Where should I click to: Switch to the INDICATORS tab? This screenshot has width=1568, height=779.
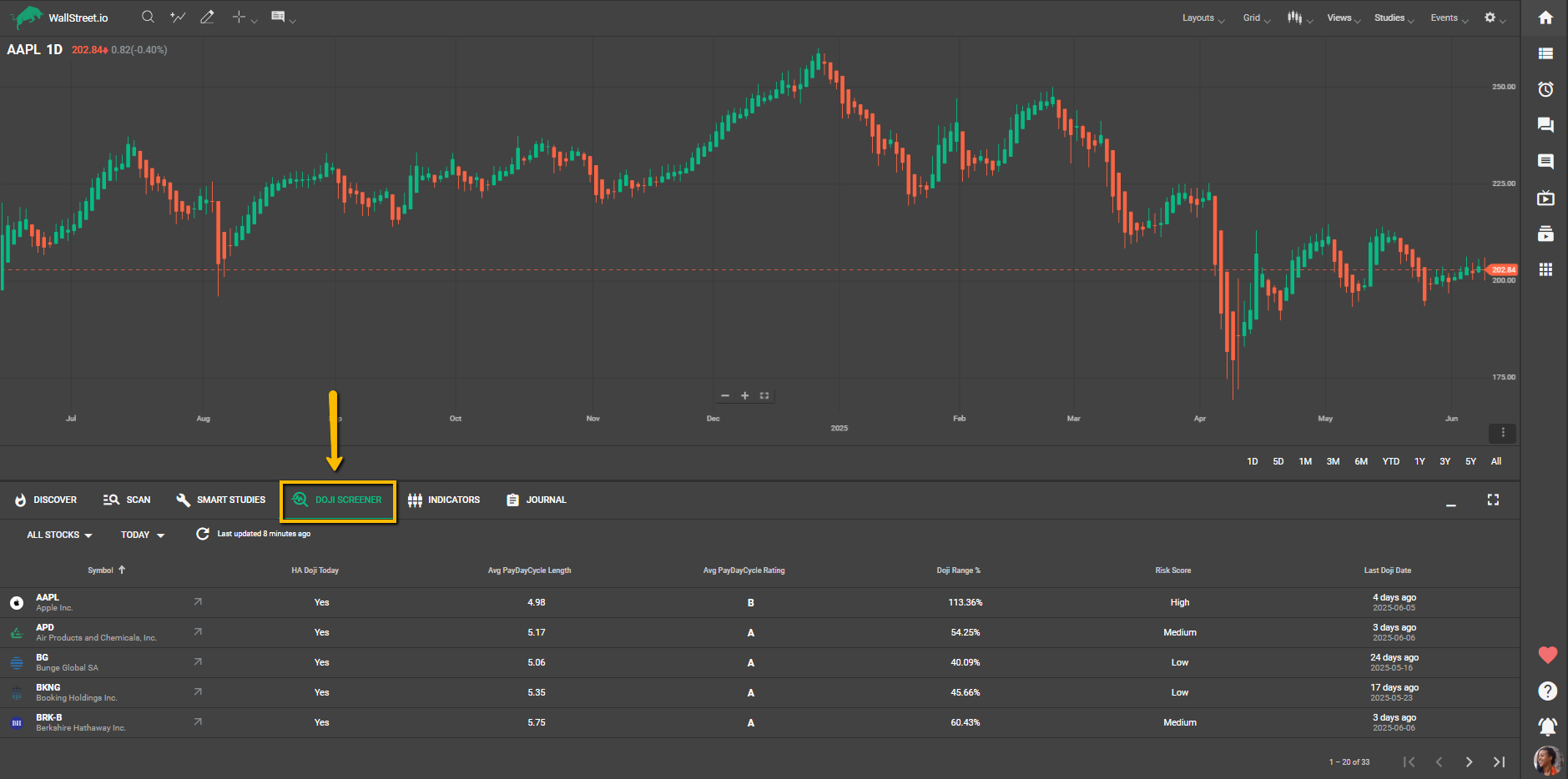click(444, 500)
